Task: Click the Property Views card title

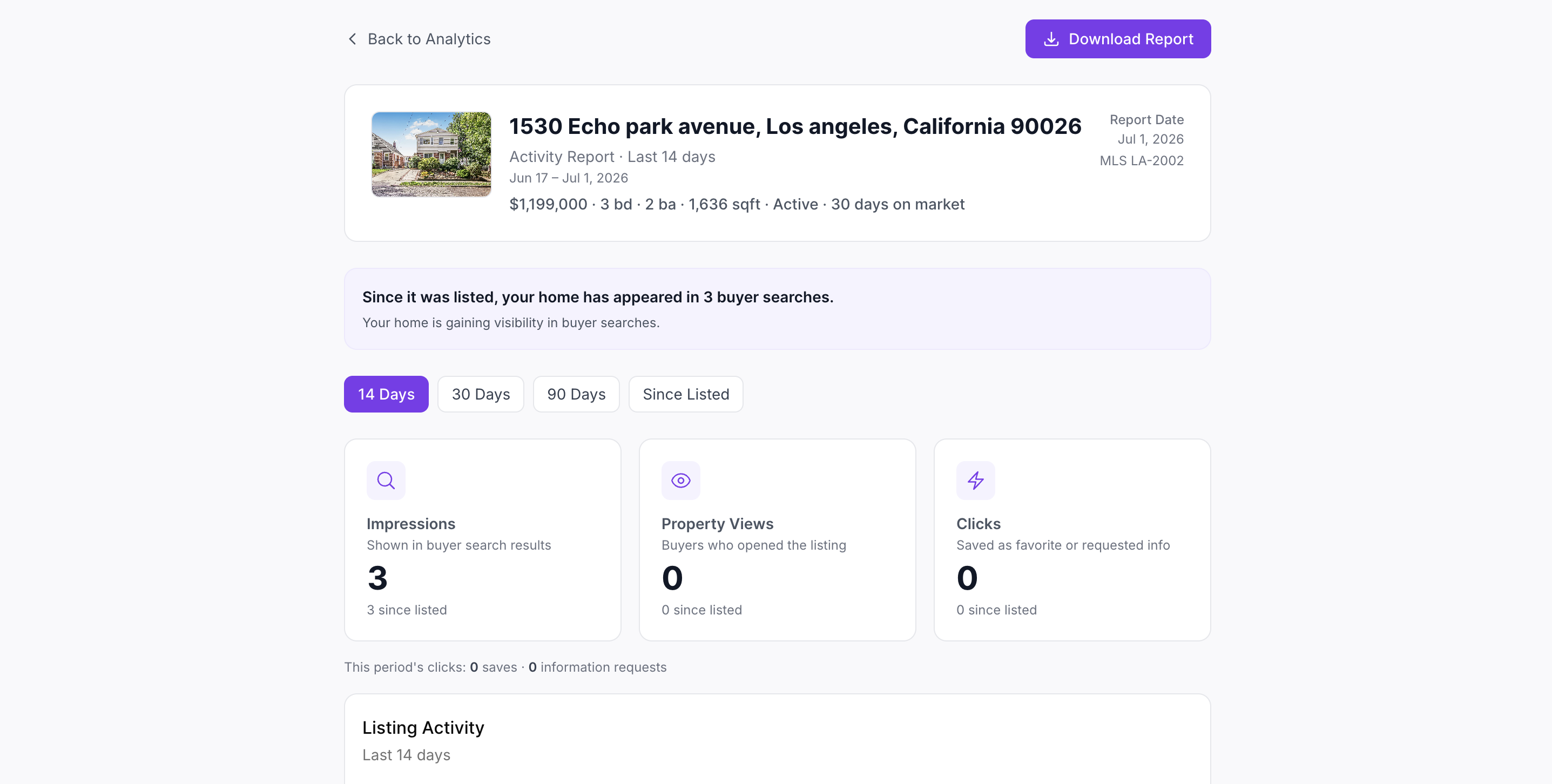Action: click(x=717, y=524)
